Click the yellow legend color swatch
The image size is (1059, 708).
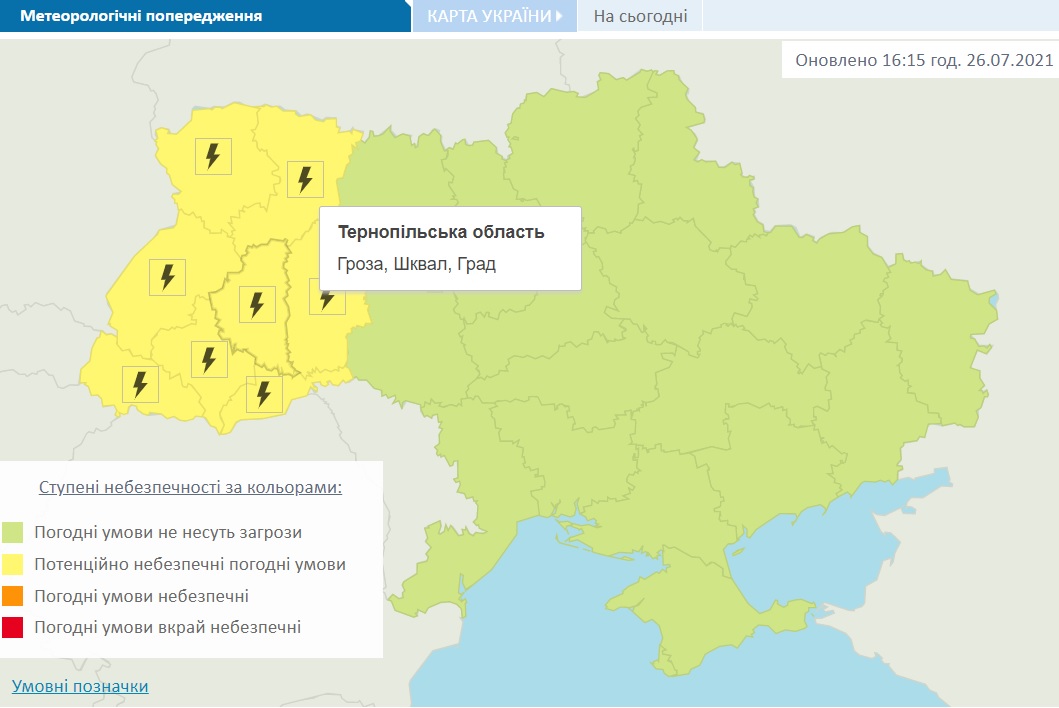pyautogui.click(x=14, y=565)
